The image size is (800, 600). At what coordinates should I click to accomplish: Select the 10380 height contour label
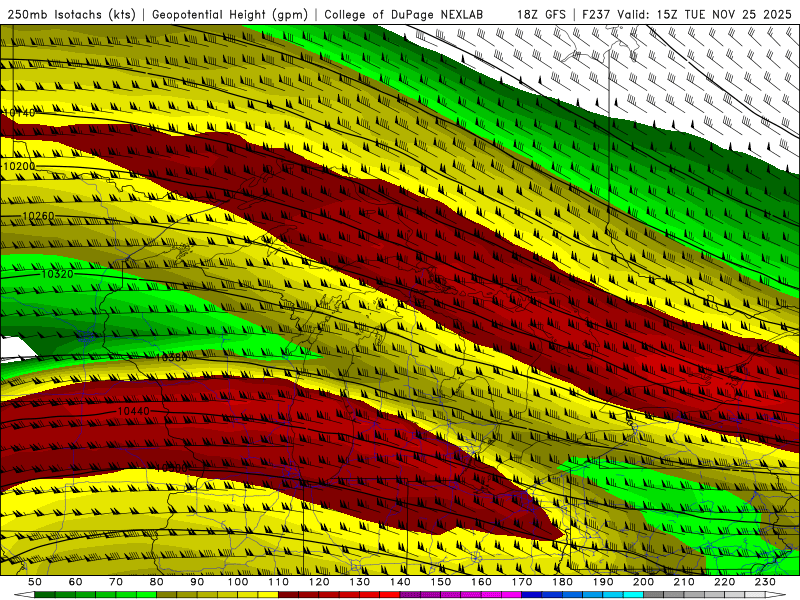(x=171, y=357)
